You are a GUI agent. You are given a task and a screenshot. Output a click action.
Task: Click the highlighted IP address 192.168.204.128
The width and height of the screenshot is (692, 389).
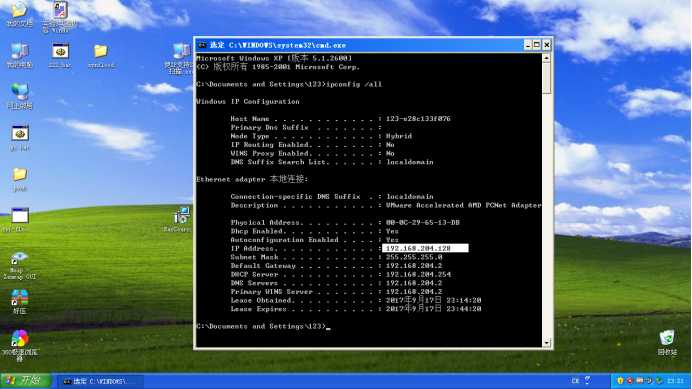[425, 249]
